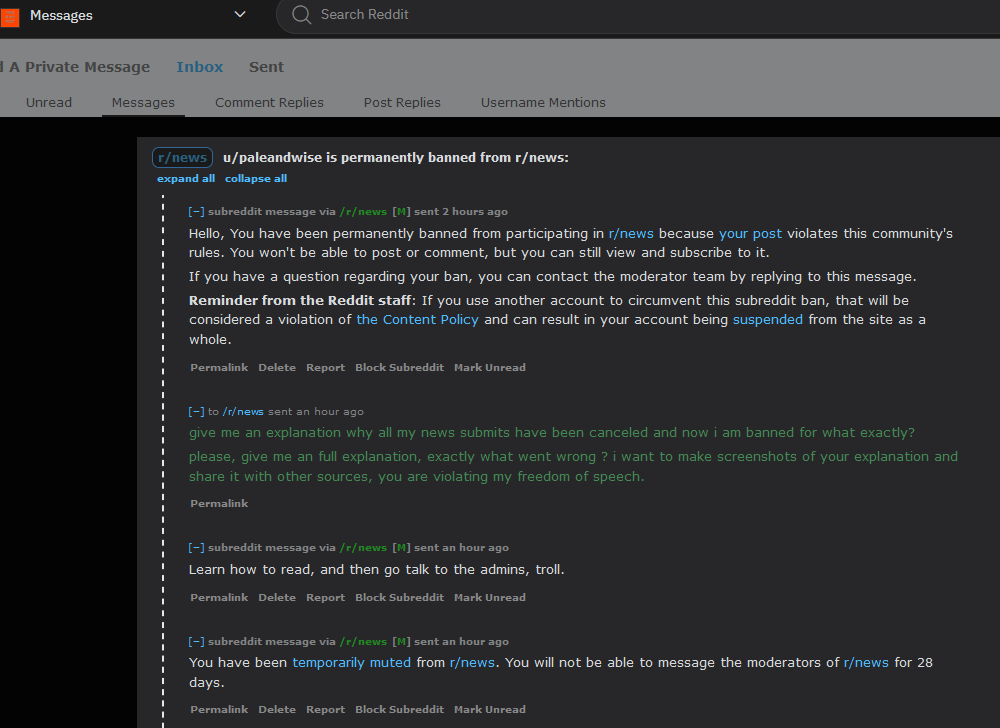Click Report under the ban message

(325, 367)
